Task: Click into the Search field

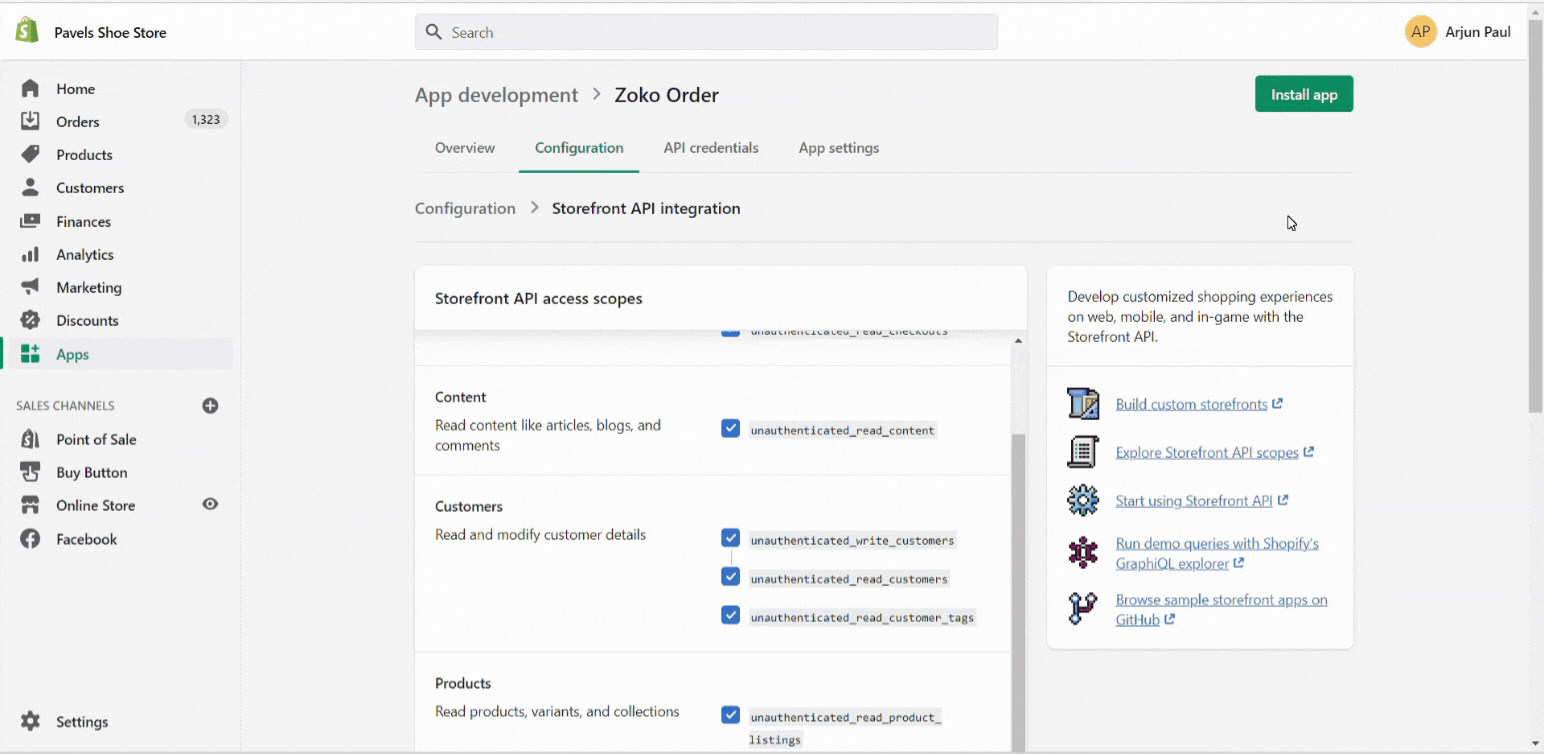Action: [706, 32]
